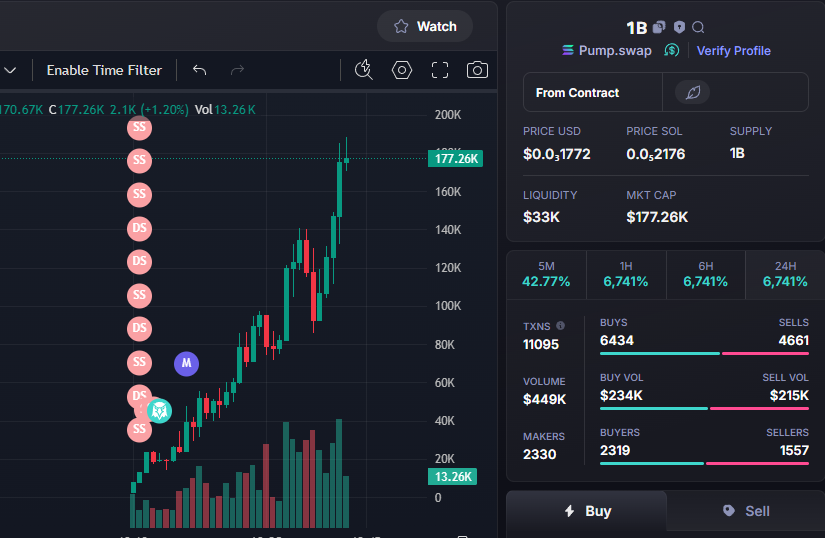Click the sellers count 1557
Screen dimensions: 825x538
tap(794, 450)
